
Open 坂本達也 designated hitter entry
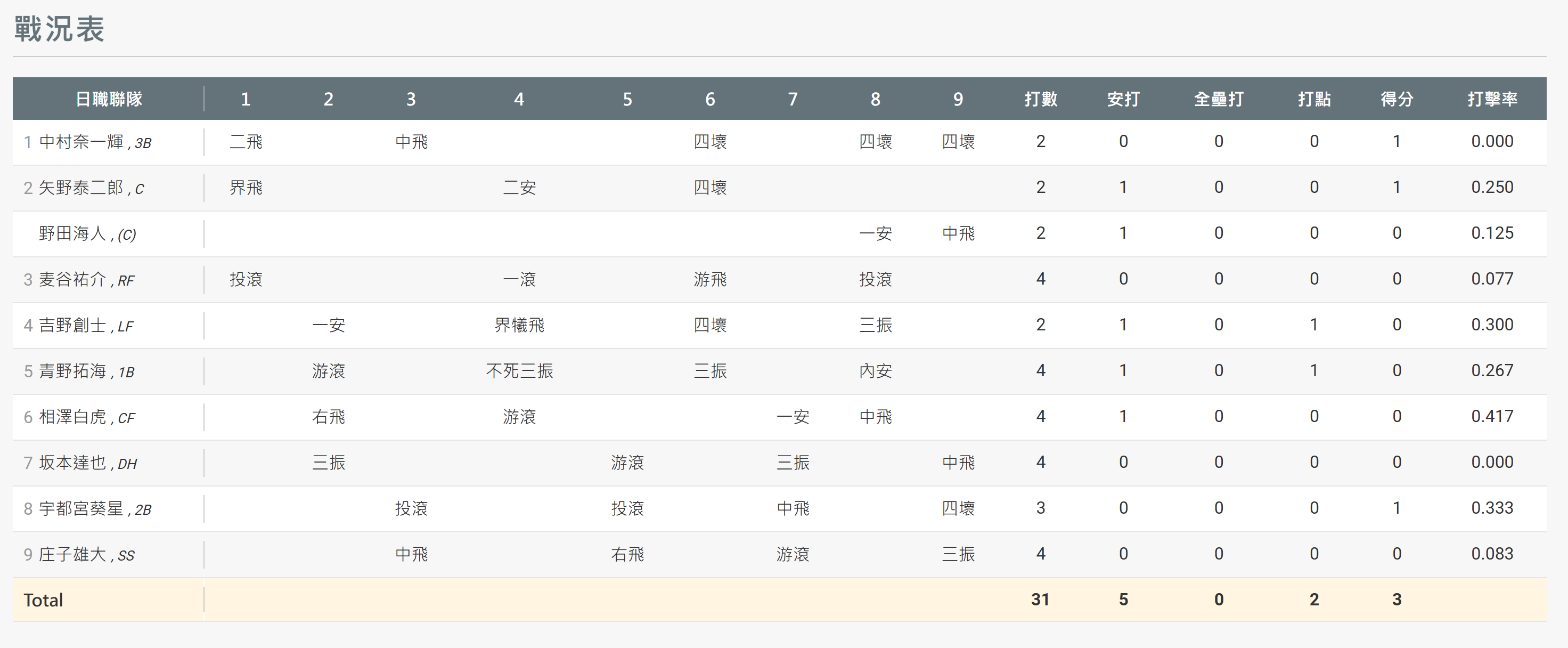[x=72, y=463]
